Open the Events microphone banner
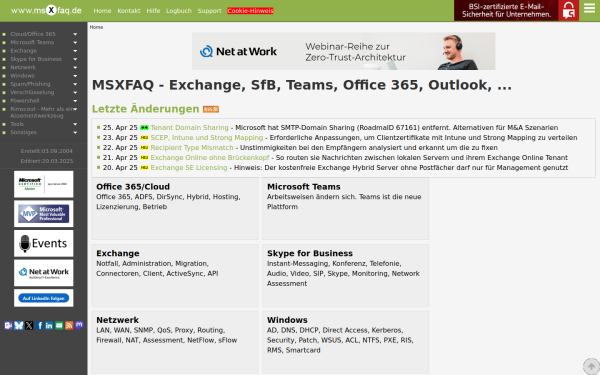 click(44, 243)
